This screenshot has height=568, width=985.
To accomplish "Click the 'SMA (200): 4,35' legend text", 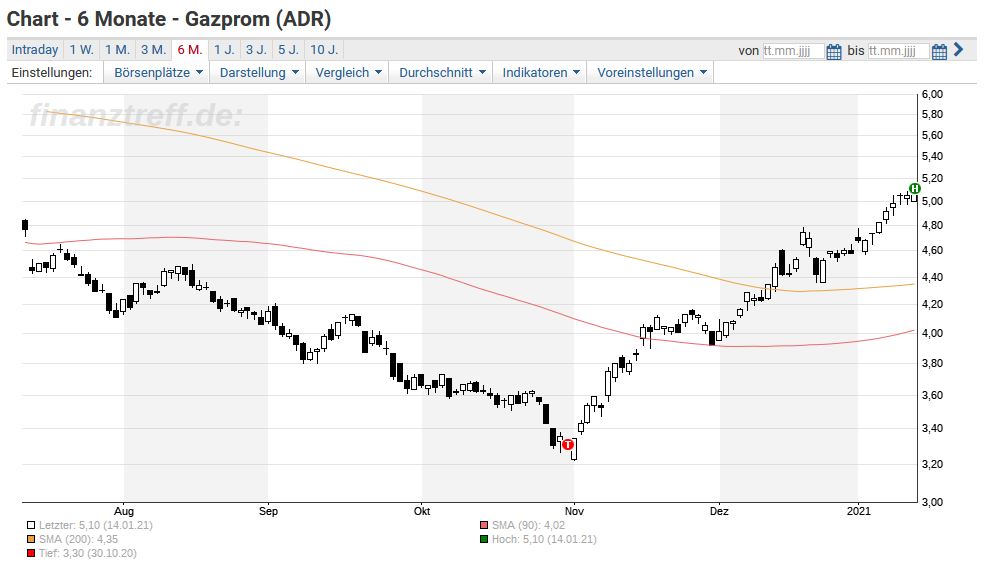I will click(79, 539).
